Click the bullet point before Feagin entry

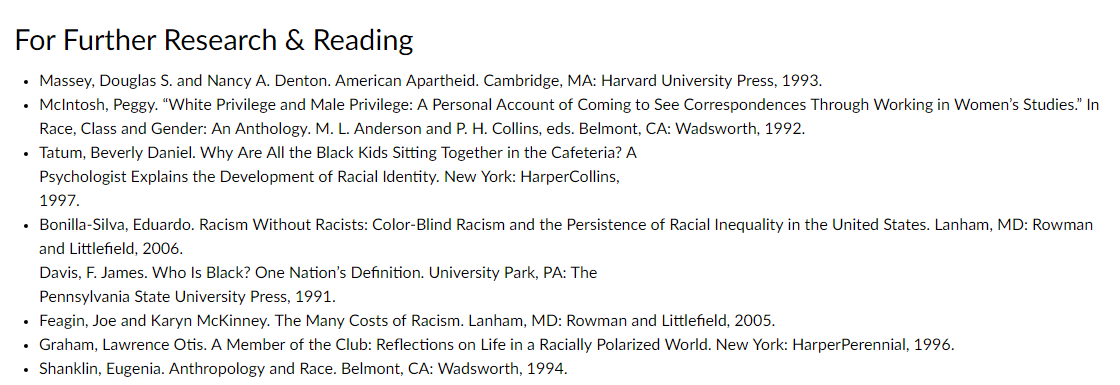[x=26, y=321]
